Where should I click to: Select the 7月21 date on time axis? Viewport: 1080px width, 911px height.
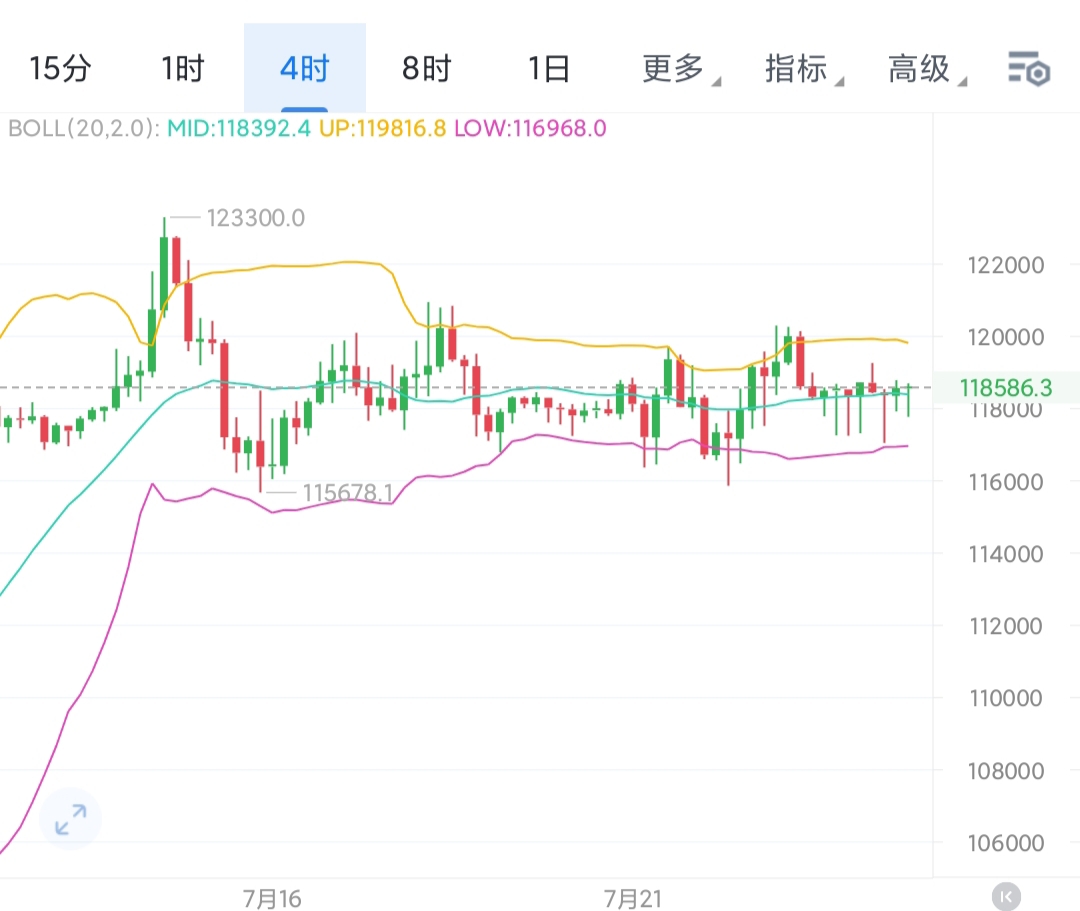coord(633,898)
